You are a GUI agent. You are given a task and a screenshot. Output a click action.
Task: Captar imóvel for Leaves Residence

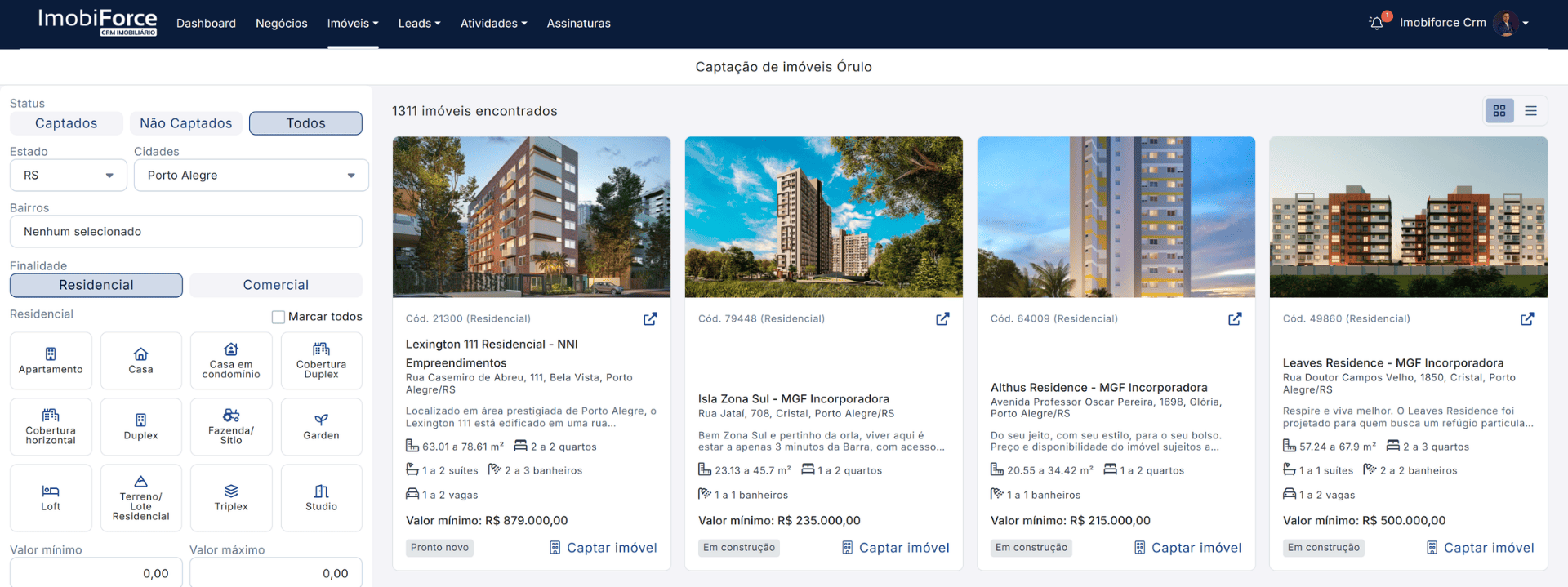[x=1481, y=548]
